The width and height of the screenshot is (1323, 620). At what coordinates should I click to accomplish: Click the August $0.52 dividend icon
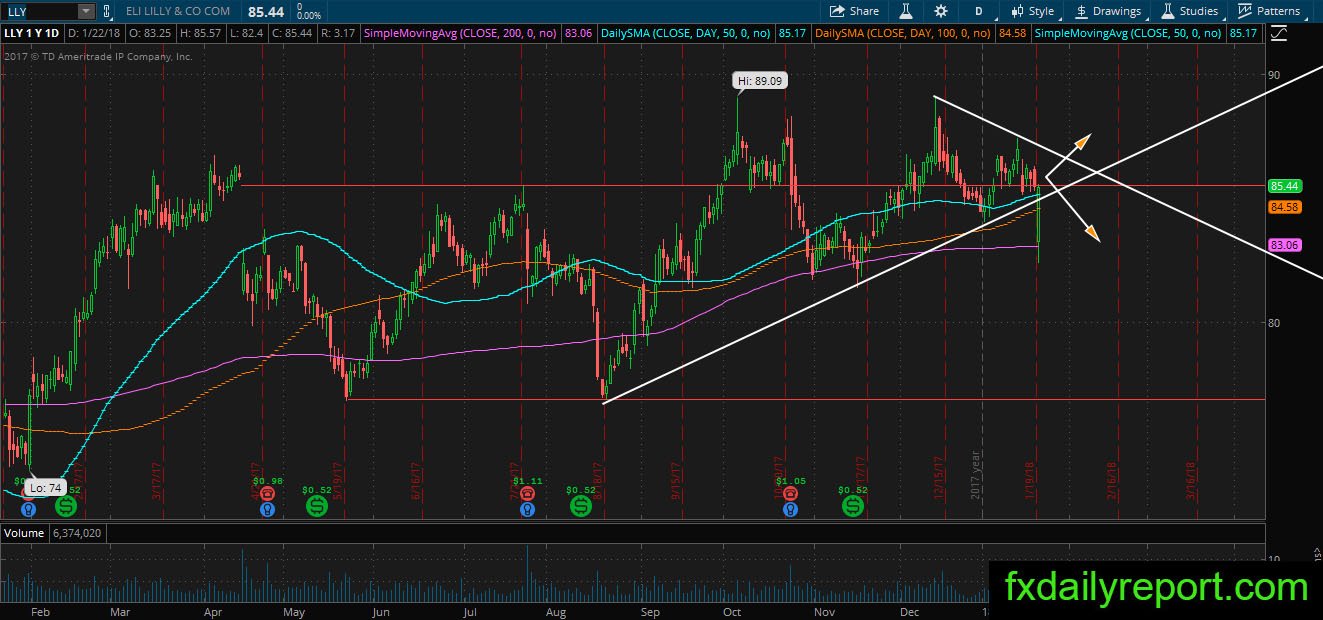(581, 507)
